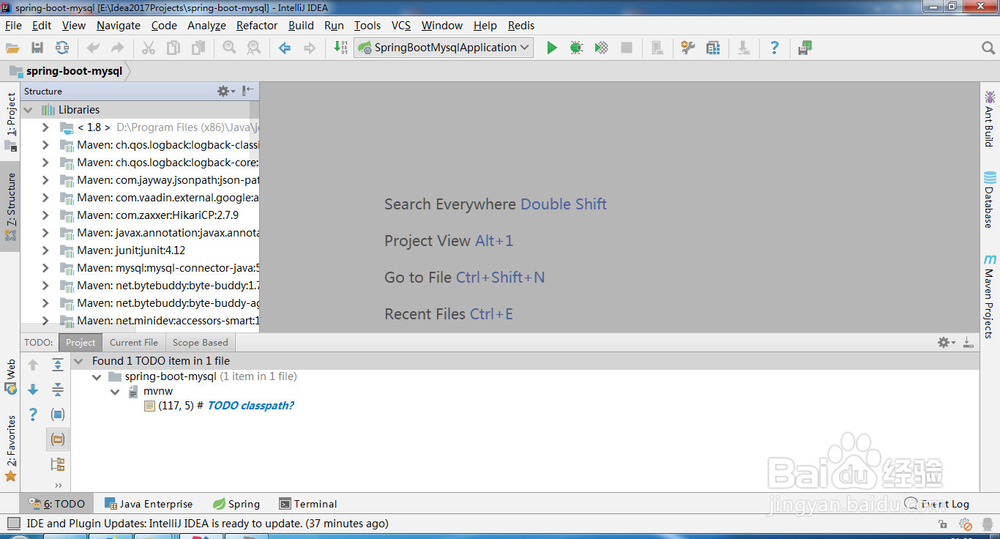Open the VCS menu
This screenshot has height=539, width=1000.
pyautogui.click(x=401, y=26)
